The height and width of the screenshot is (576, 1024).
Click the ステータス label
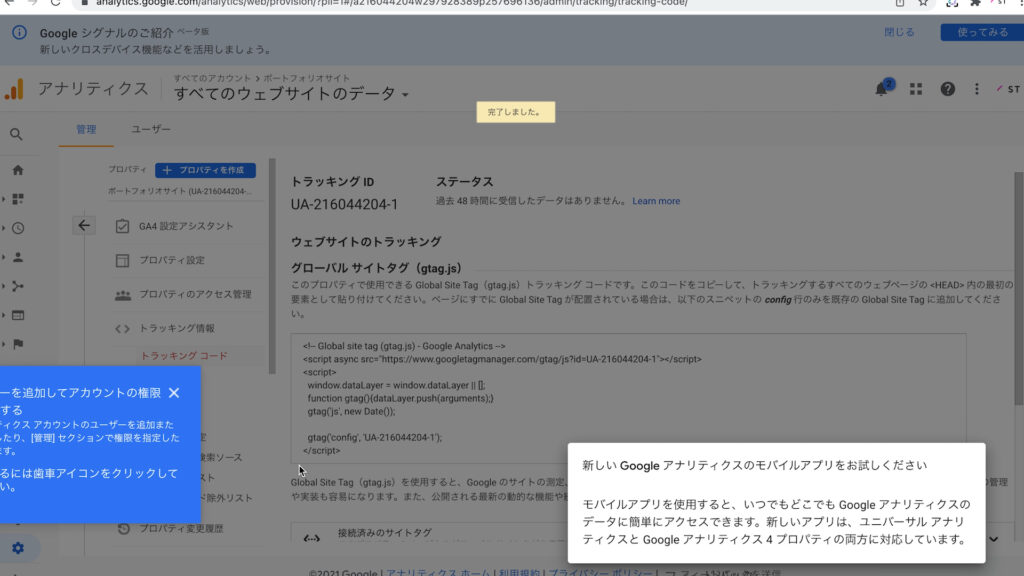pyautogui.click(x=464, y=182)
